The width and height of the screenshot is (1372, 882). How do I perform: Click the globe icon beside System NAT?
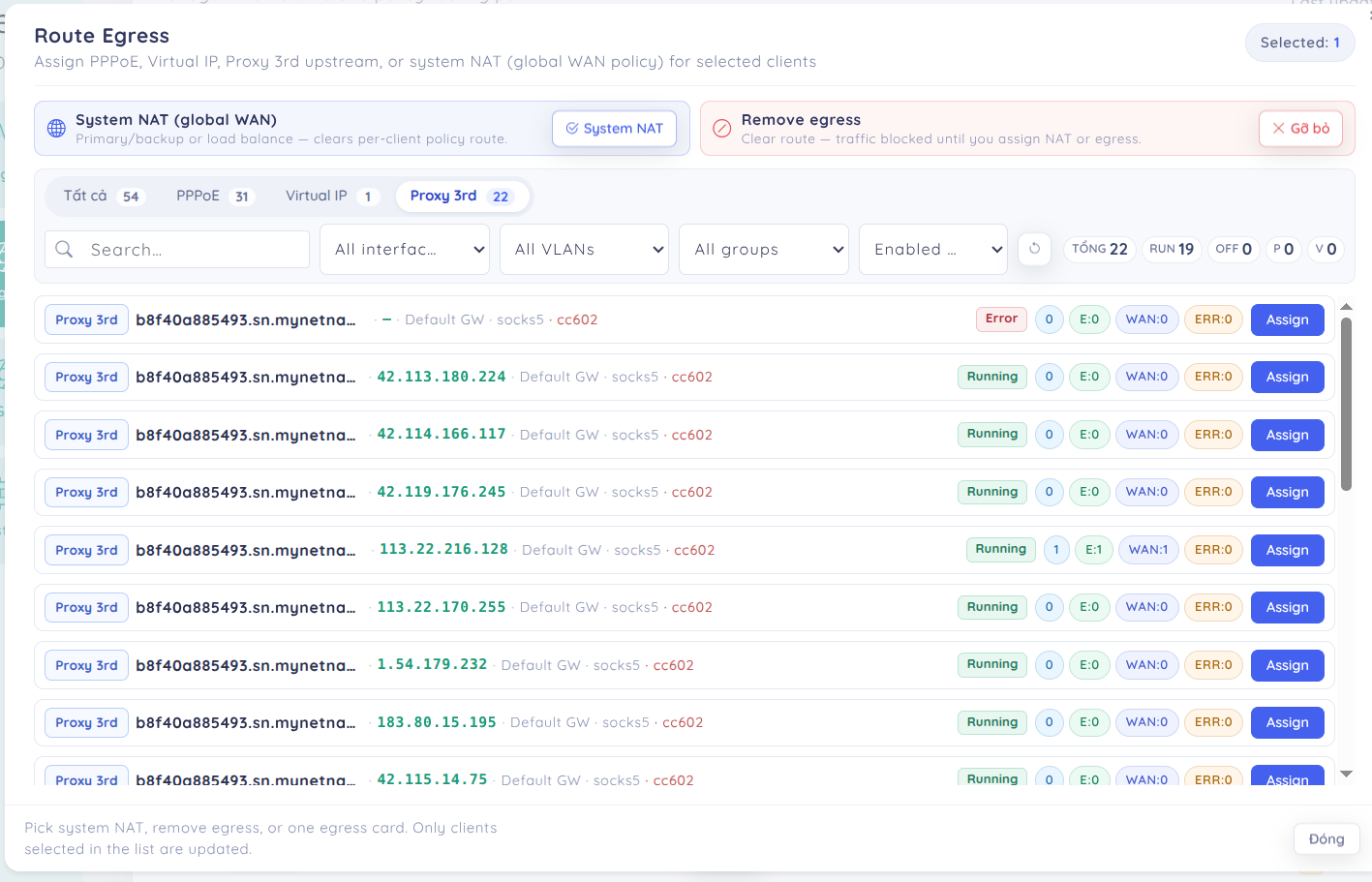pos(57,129)
